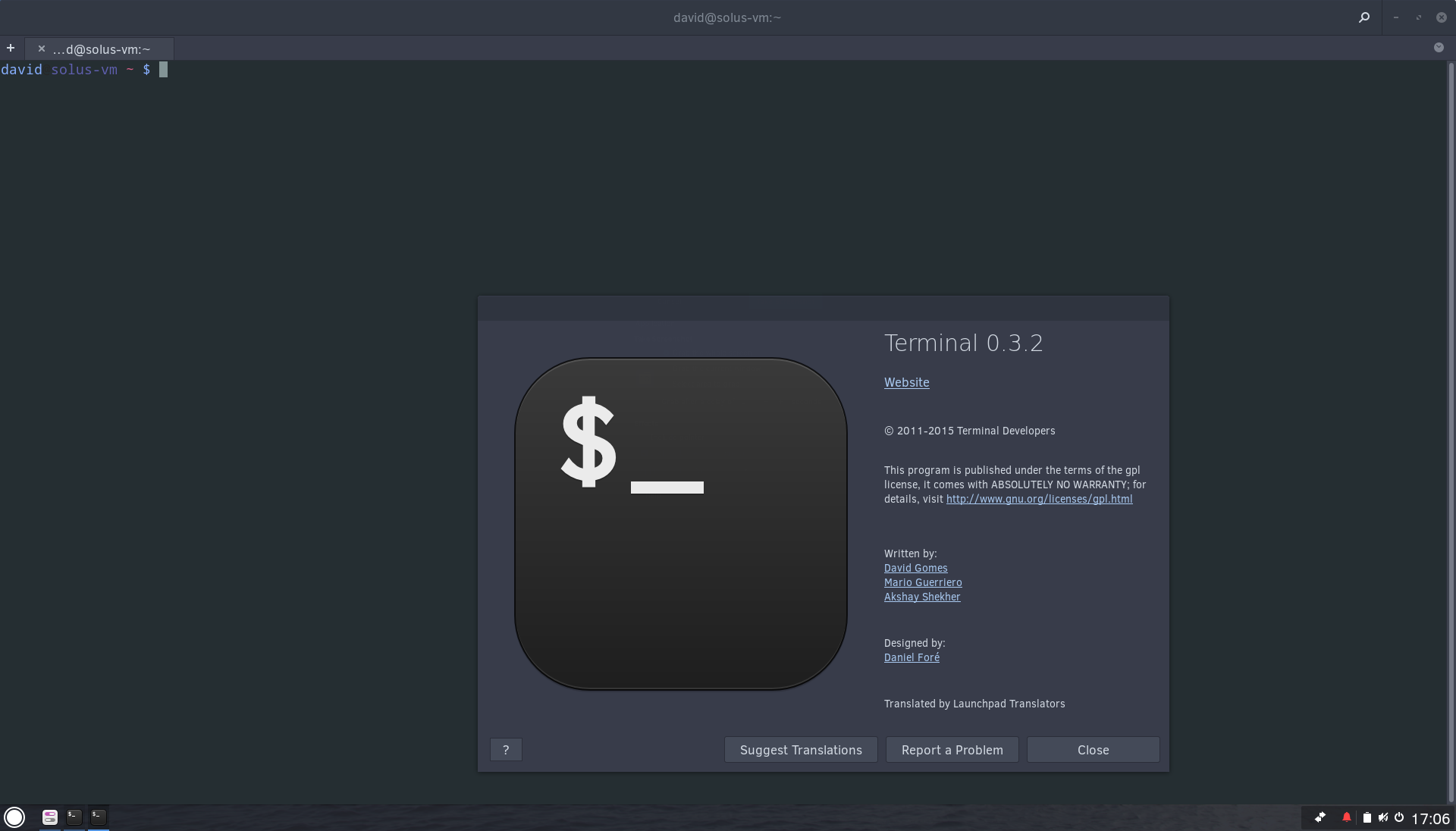Open the settings toggles taskbar icon
This screenshot has width=1456, height=831.
tap(50, 817)
